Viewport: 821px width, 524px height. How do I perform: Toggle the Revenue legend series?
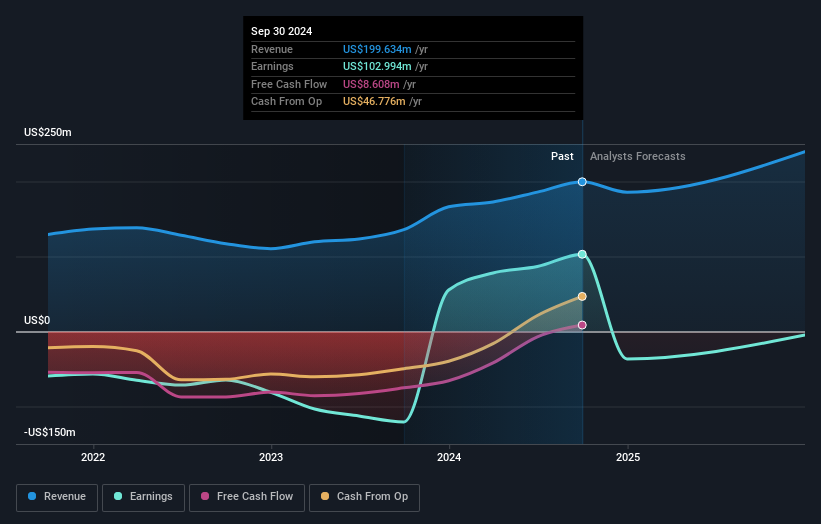(x=57, y=497)
